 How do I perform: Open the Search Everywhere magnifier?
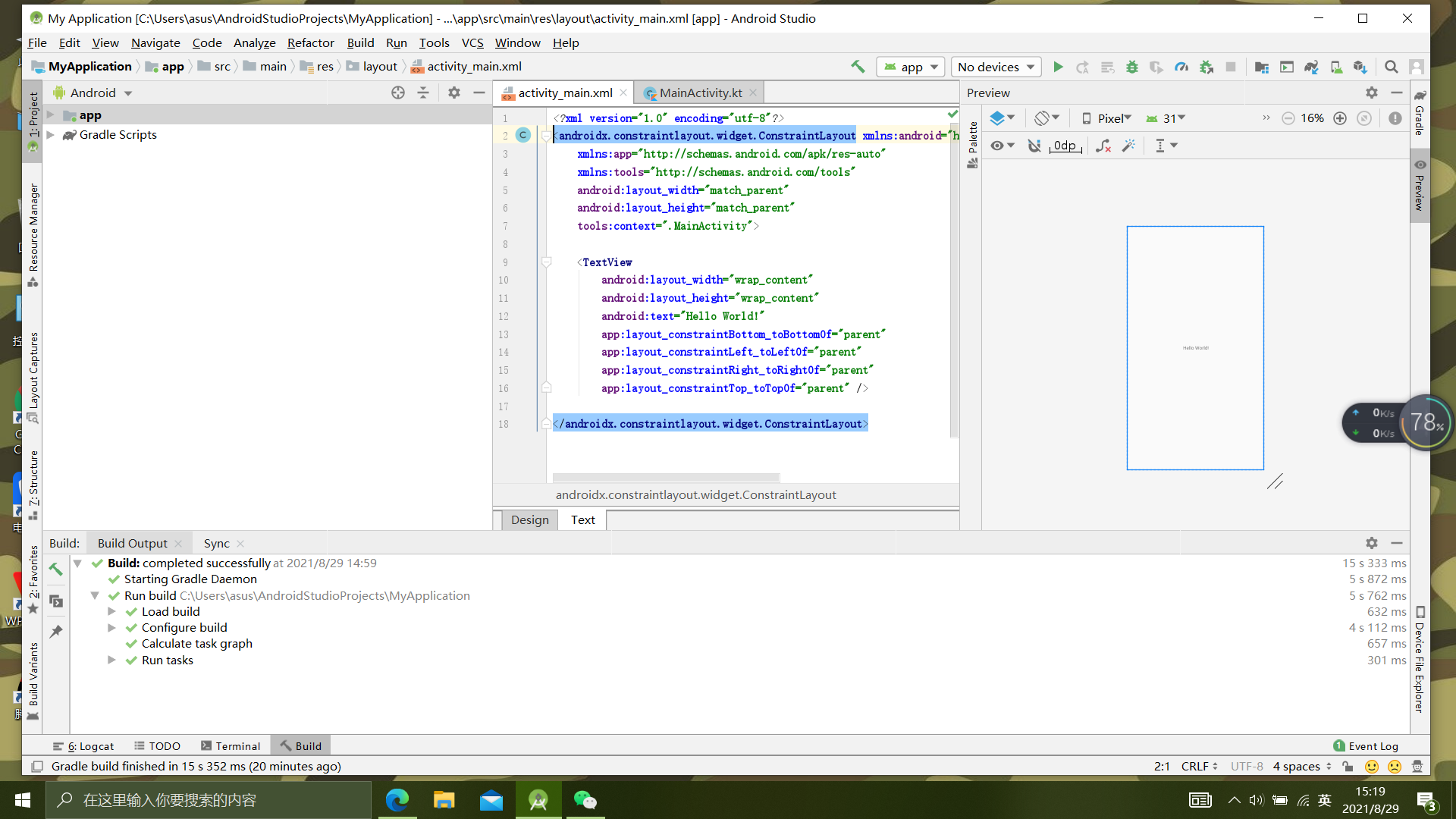coord(1391,67)
